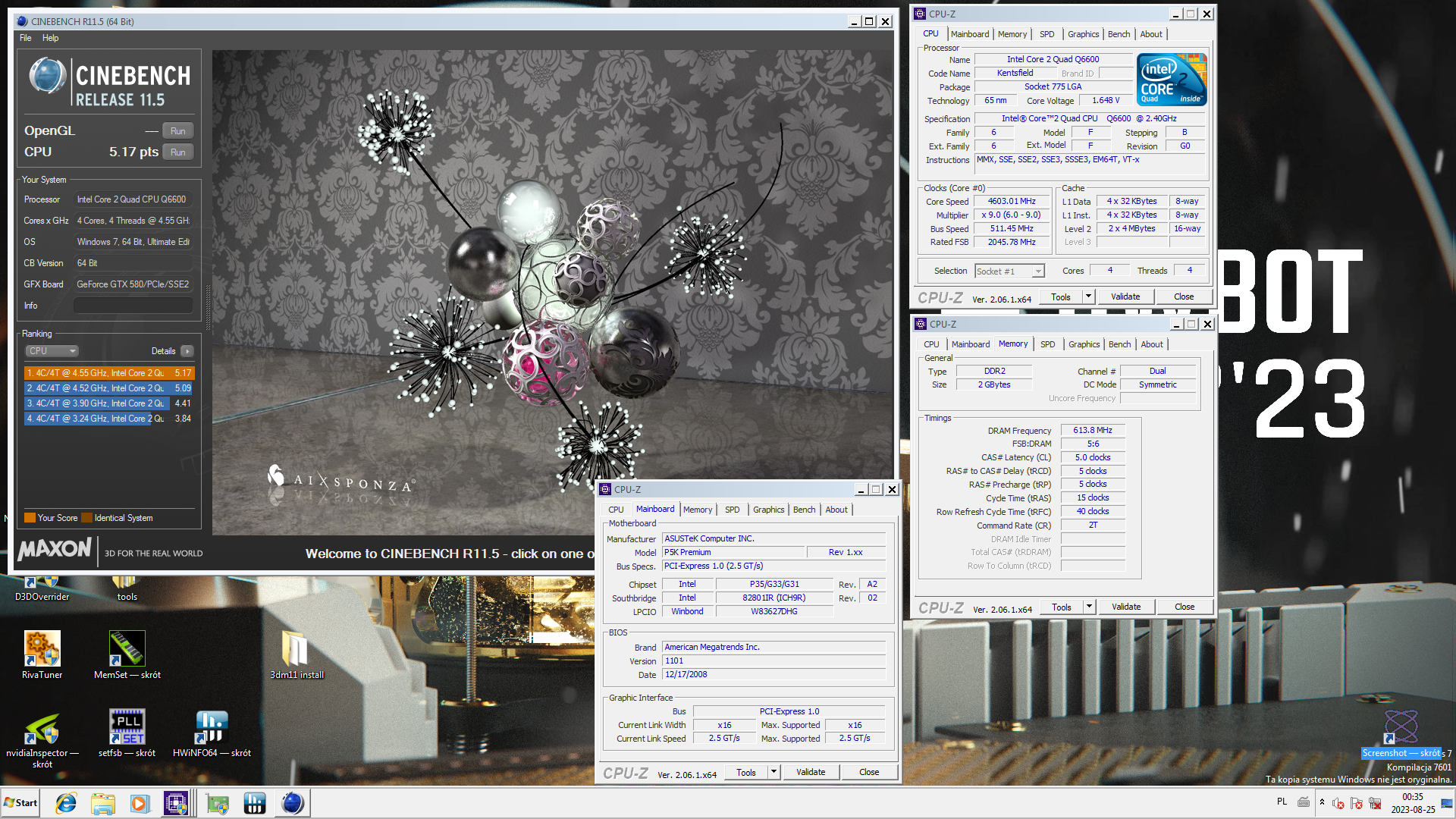Show hidden tray icons chevron
This screenshot has height=819, width=1456.
pyautogui.click(x=1322, y=802)
